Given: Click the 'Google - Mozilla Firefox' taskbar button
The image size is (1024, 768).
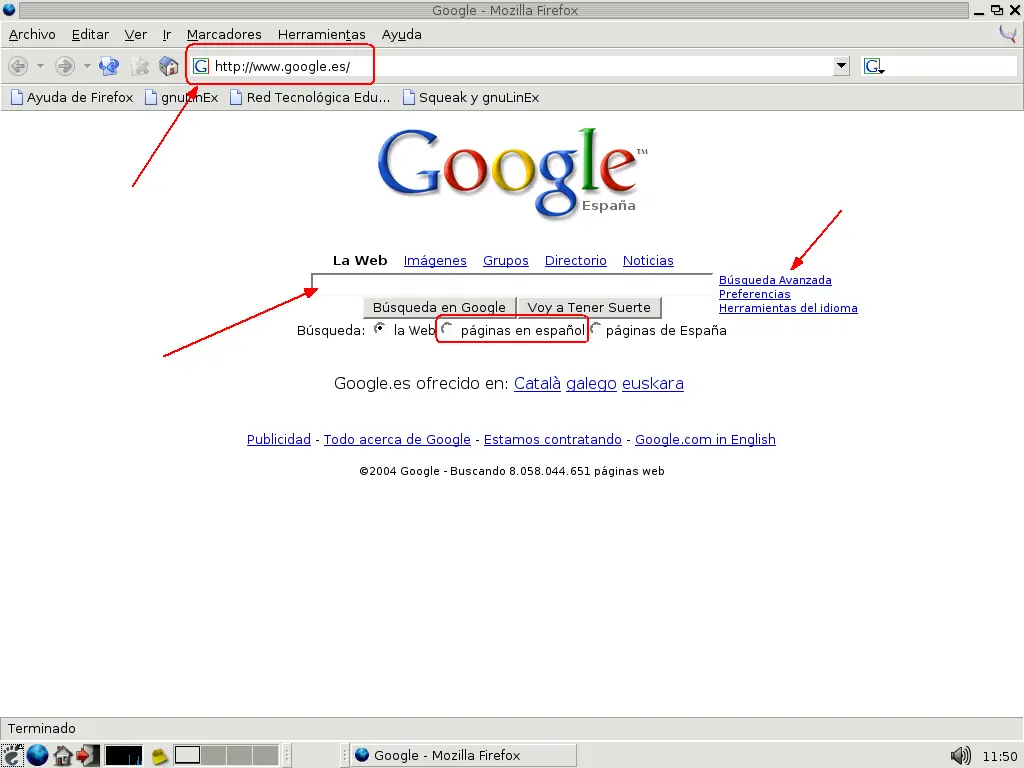Looking at the screenshot, I should pyautogui.click(x=464, y=756).
